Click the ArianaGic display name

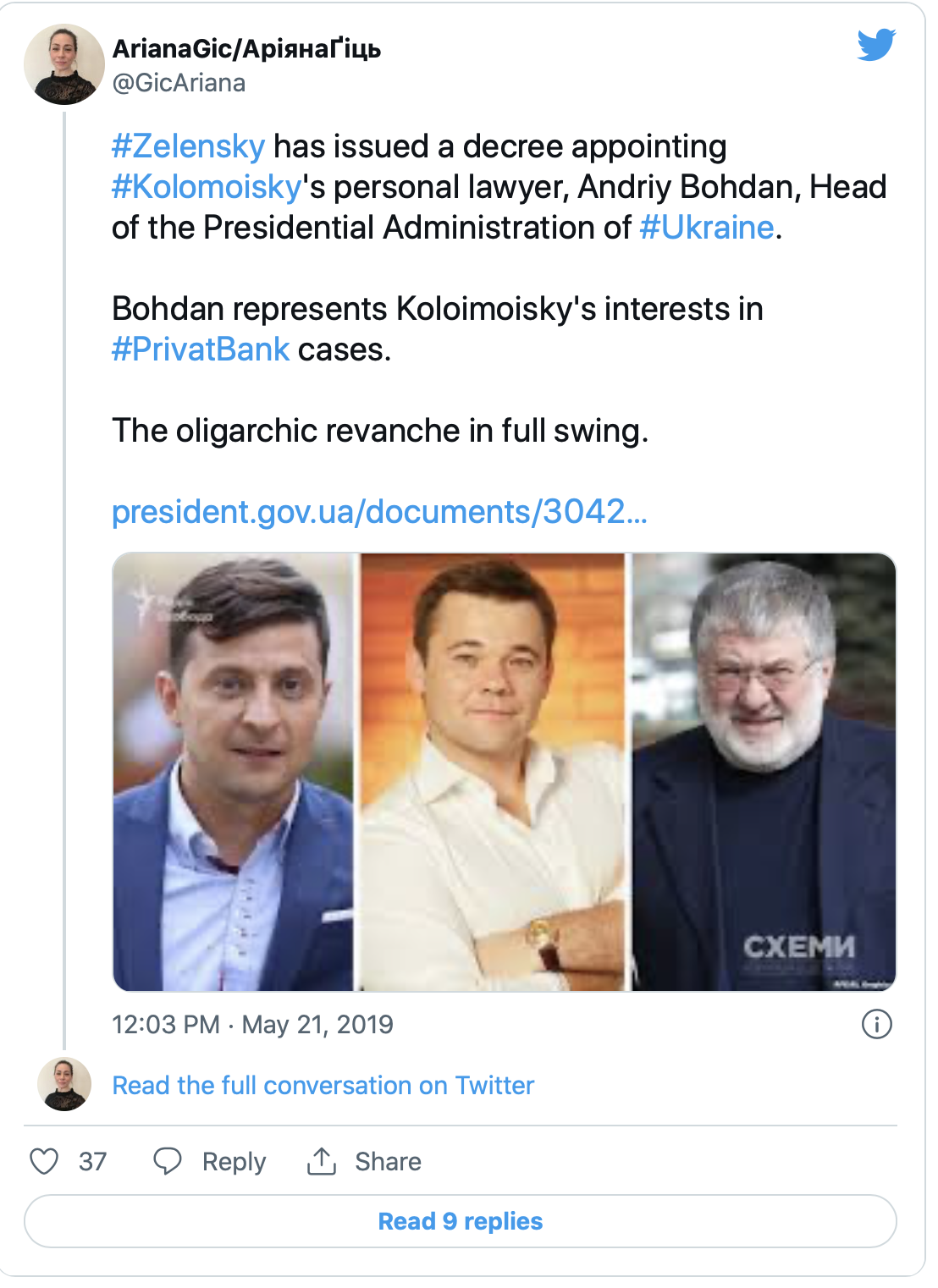pyautogui.click(x=246, y=49)
